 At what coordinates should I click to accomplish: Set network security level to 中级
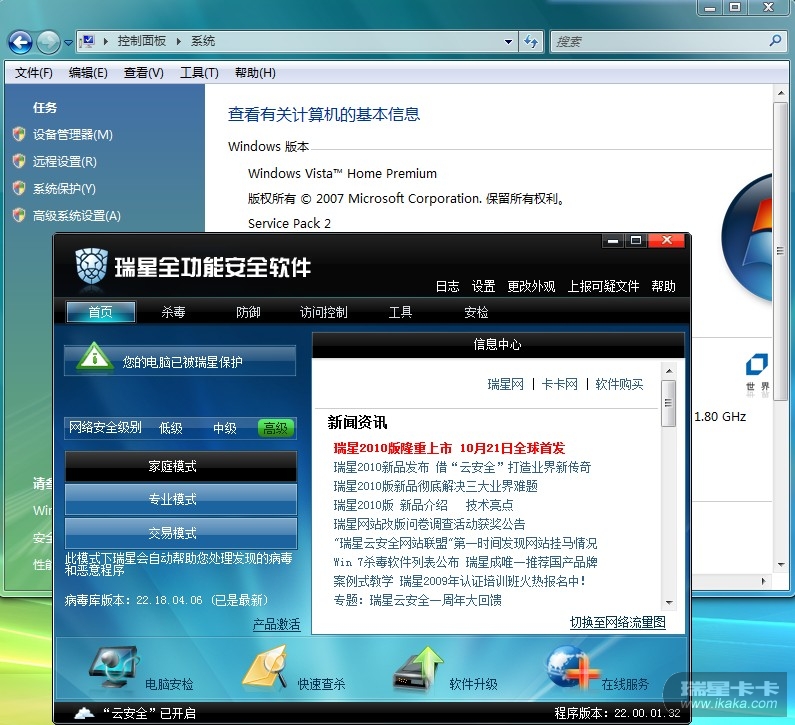[225, 428]
